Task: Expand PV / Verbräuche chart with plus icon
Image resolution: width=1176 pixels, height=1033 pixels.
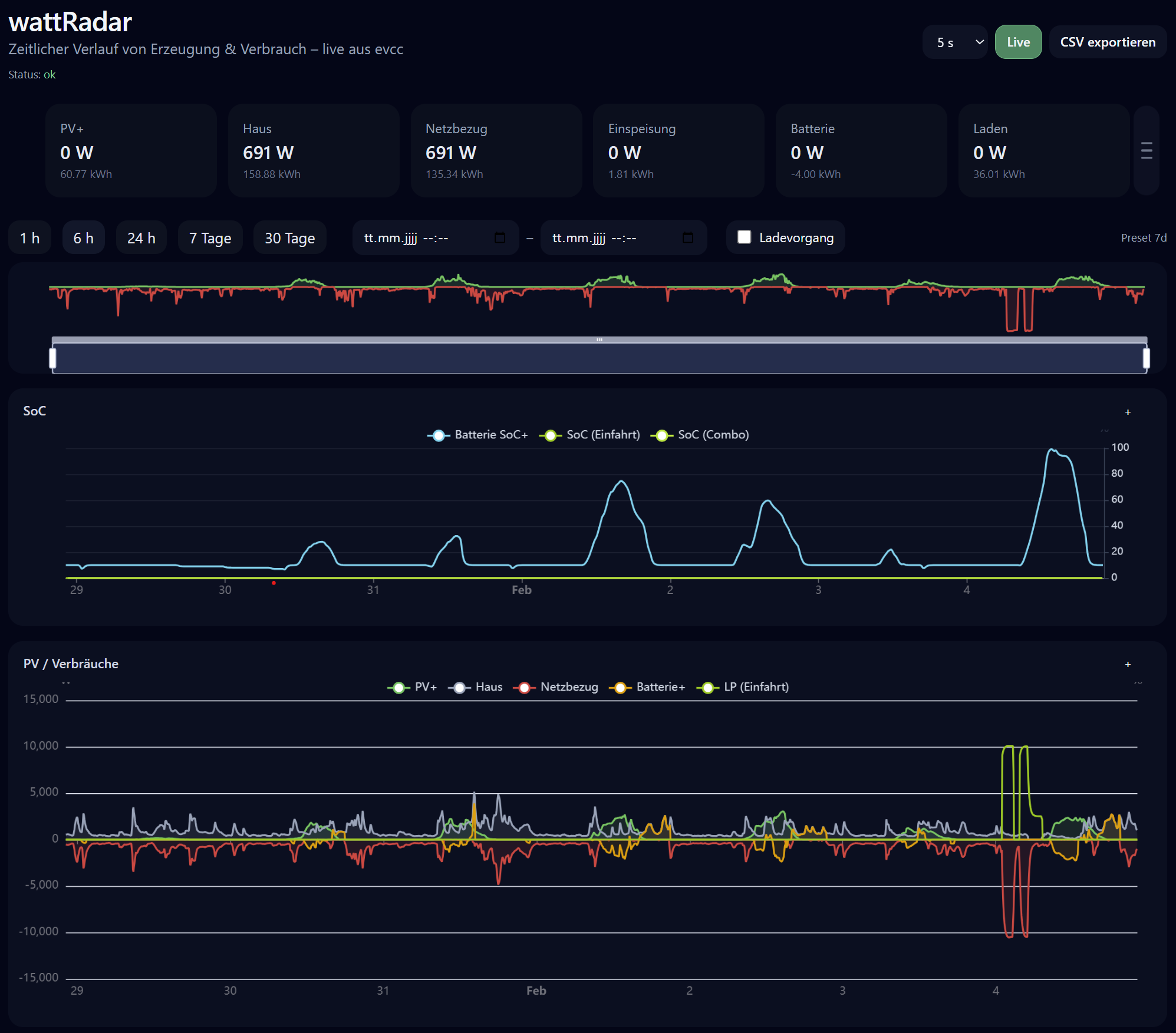Action: [x=1127, y=664]
